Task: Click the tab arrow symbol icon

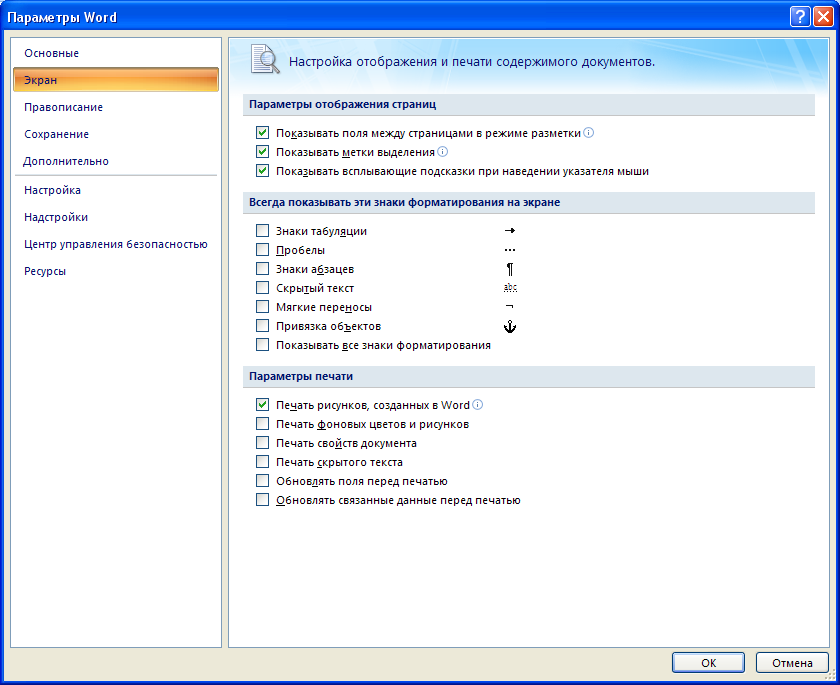Action: [509, 231]
